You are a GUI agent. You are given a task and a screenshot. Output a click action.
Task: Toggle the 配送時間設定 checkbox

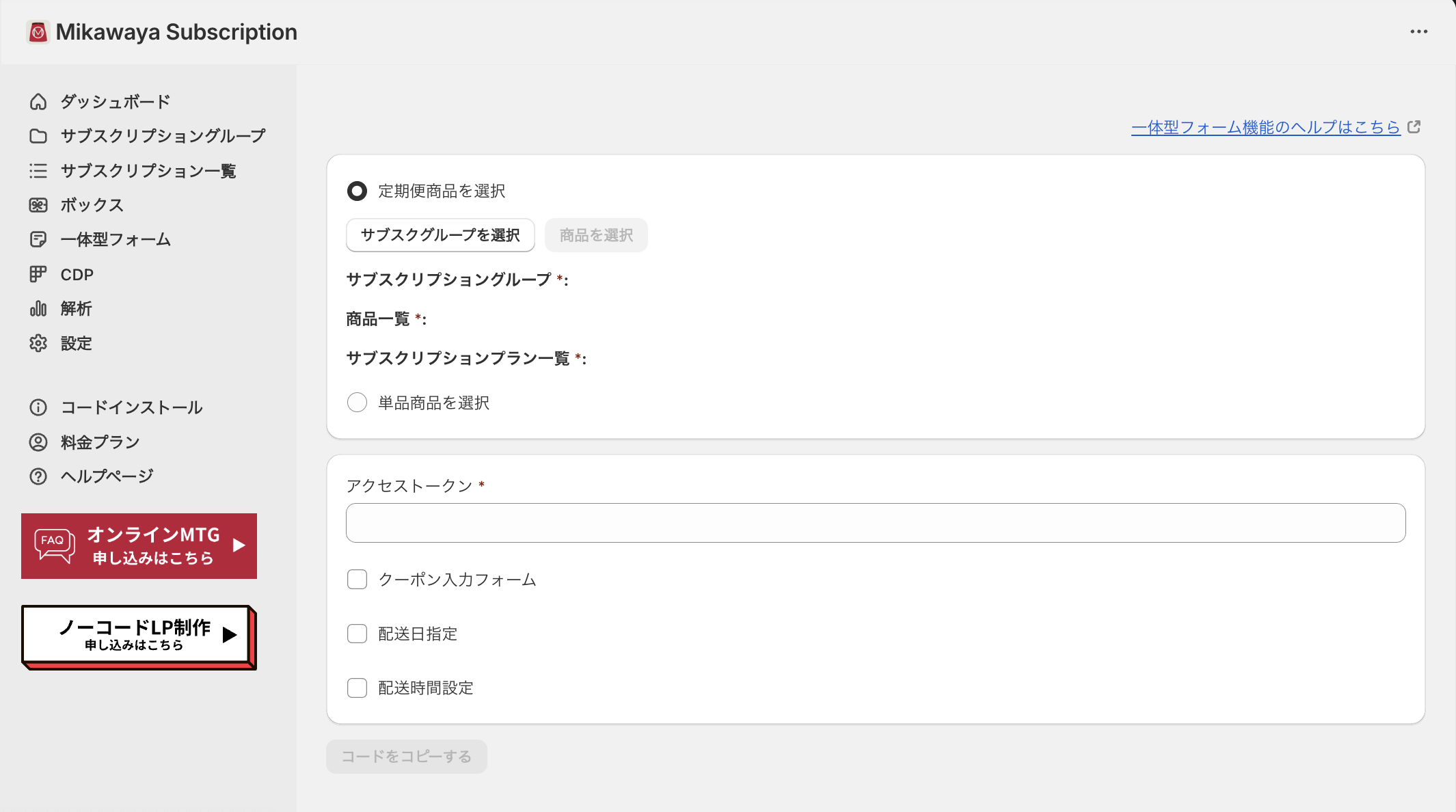point(357,688)
